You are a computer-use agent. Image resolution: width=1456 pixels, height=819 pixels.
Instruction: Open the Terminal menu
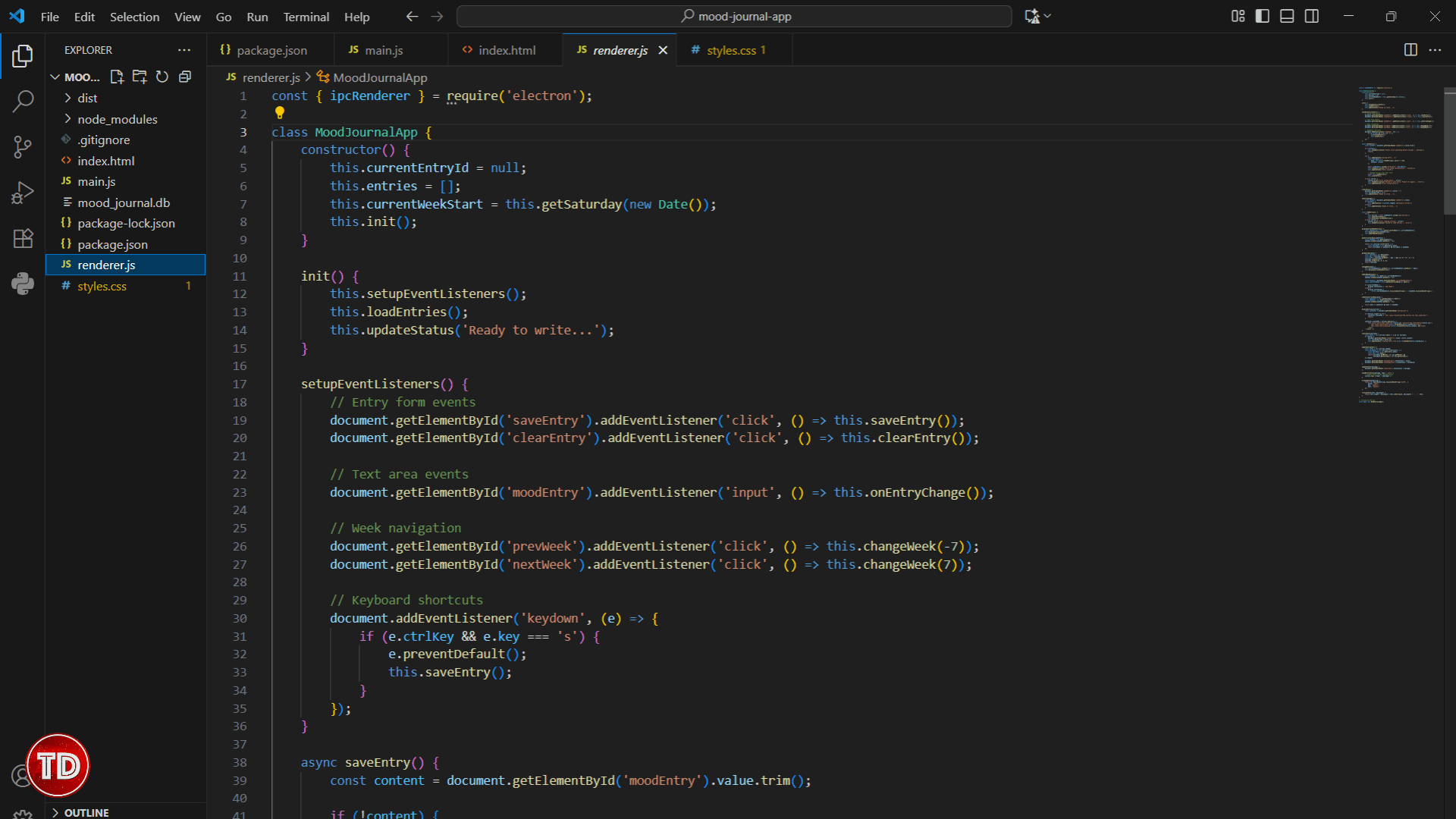tap(306, 16)
